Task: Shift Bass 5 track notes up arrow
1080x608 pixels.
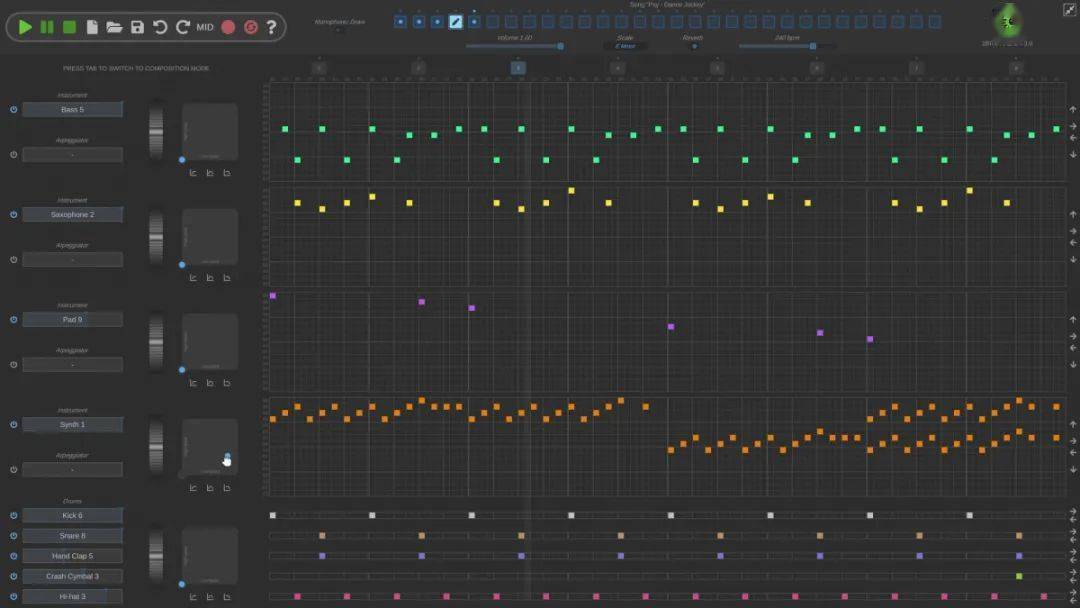Action: [x=1072, y=109]
